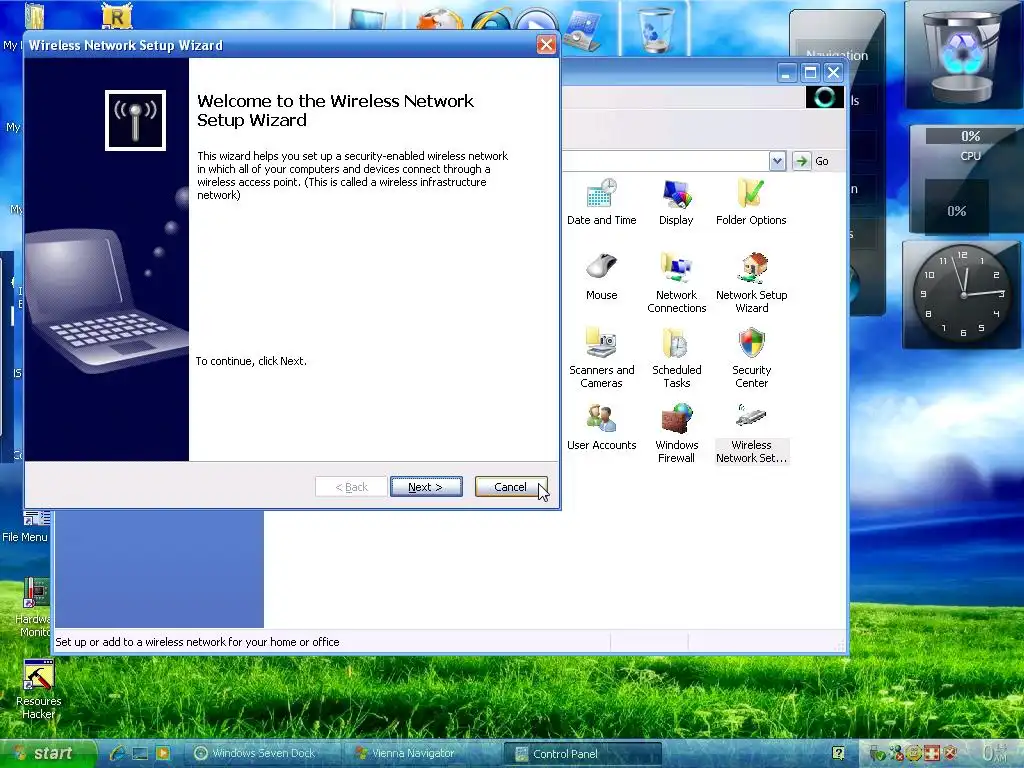Minimize the Control Panel window

pyautogui.click(x=787, y=72)
